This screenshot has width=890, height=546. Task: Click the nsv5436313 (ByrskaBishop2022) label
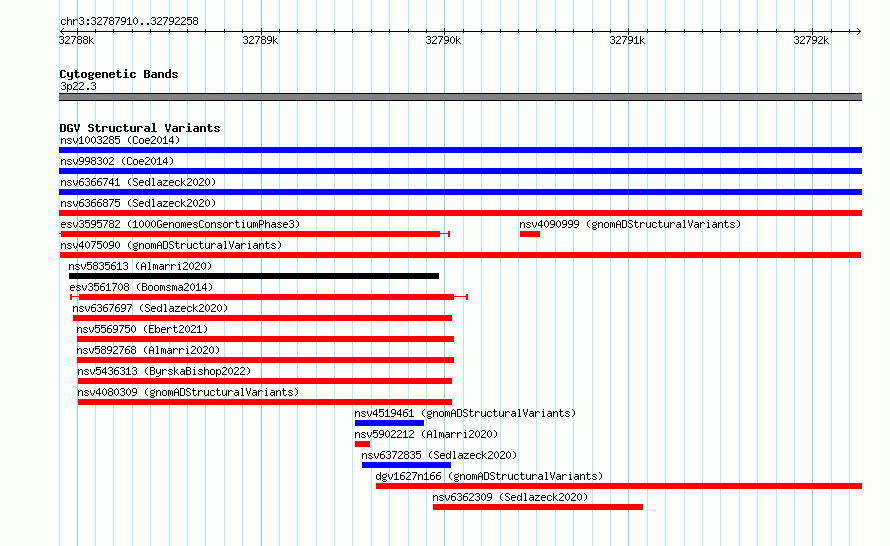[x=164, y=371]
